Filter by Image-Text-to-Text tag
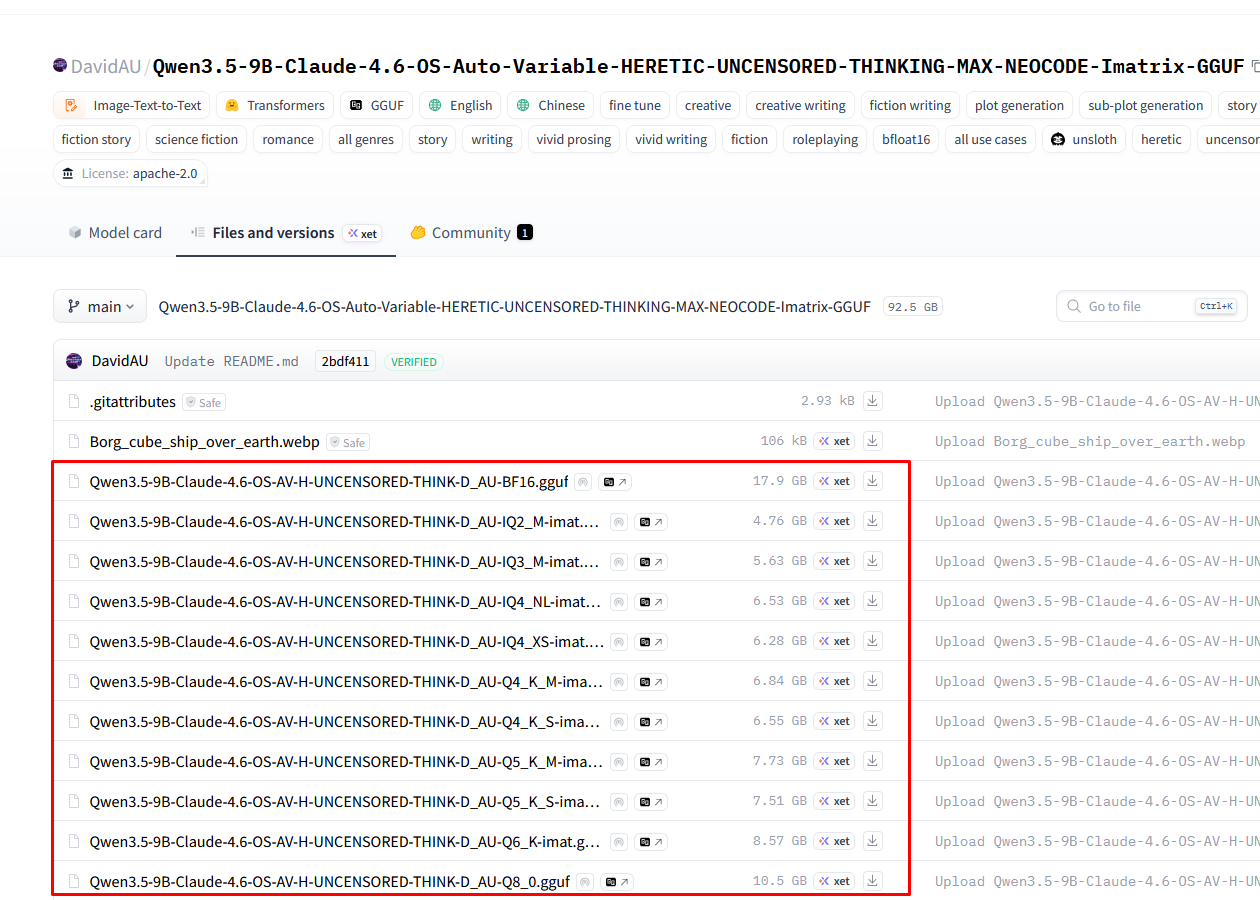1260x900 pixels. pos(133,105)
